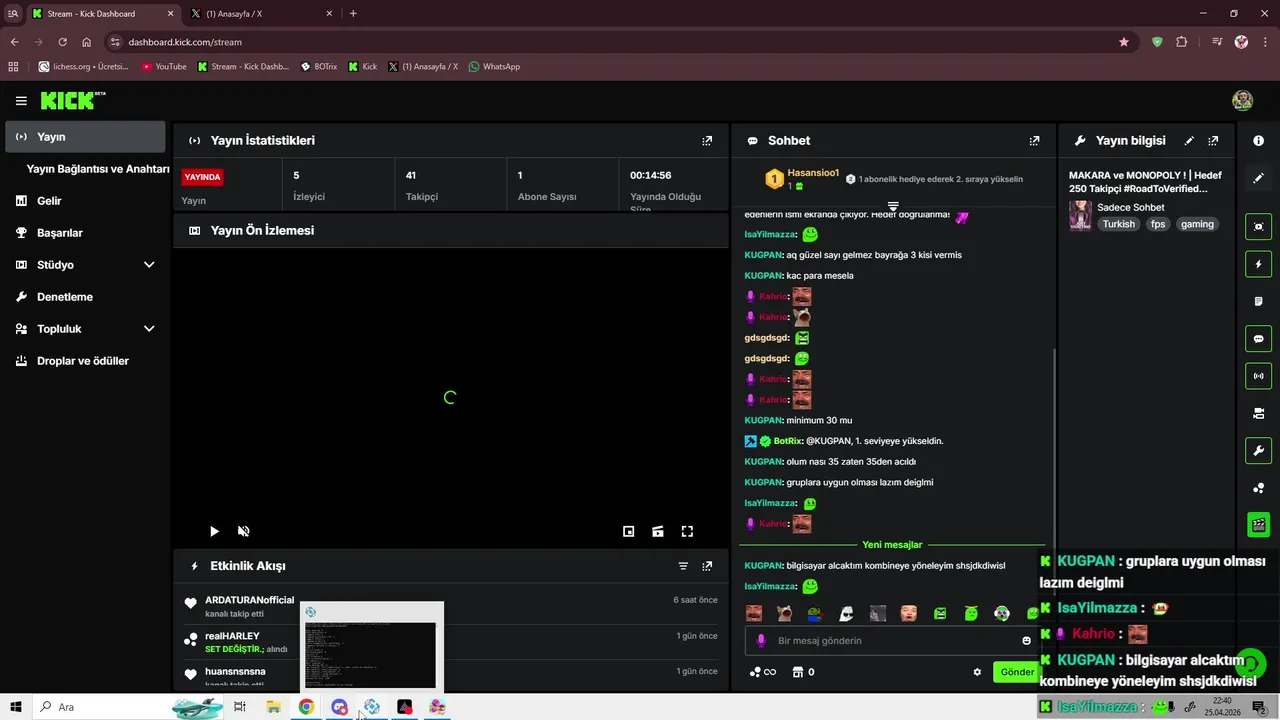Image resolution: width=1280 pixels, height=720 pixels.
Task: Pop out the Yayın İstatistikleri panel
Action: coord(707,141)
